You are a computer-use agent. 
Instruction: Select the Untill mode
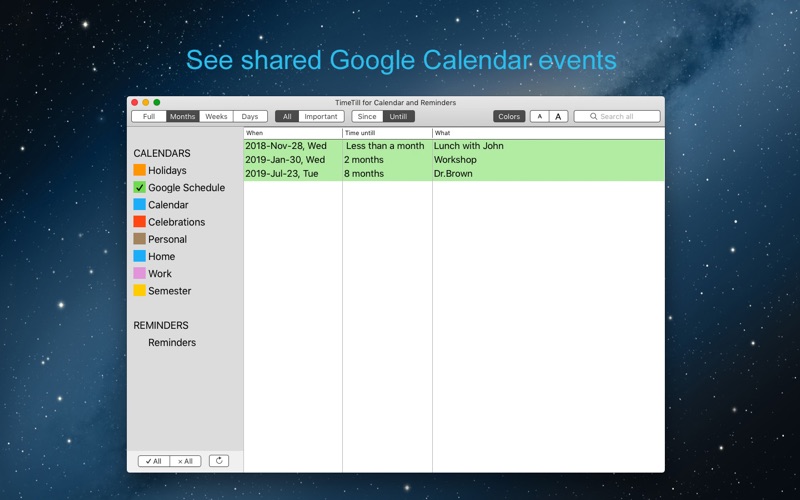coord(398,116)
